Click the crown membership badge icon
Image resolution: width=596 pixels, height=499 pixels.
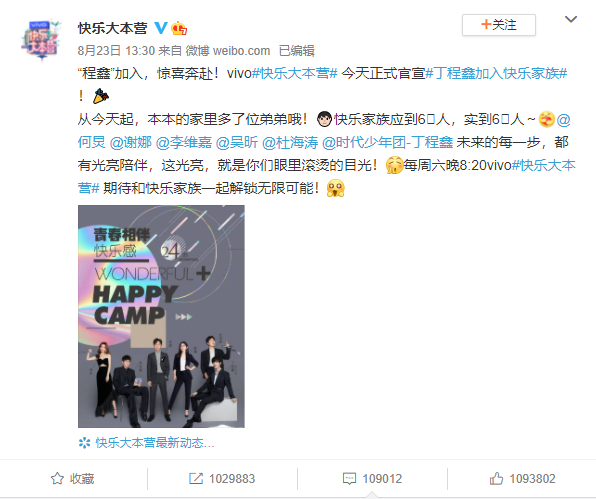pyautogui.click(x=179, y=28)
